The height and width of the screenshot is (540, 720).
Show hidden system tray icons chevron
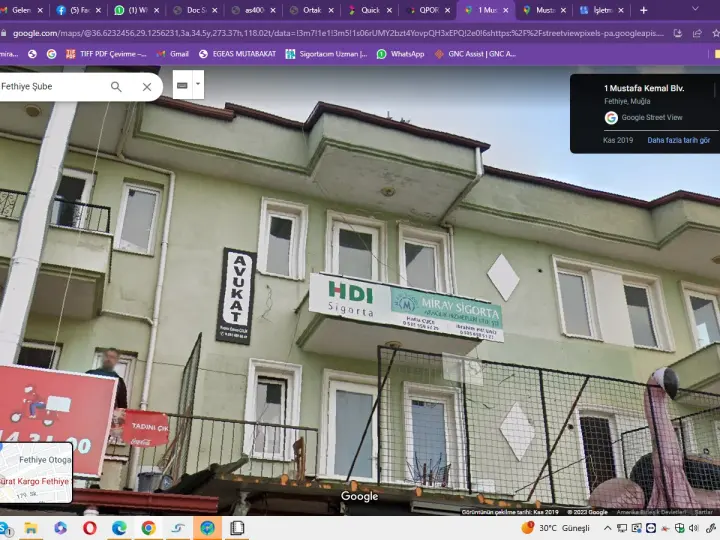[607, 528]
